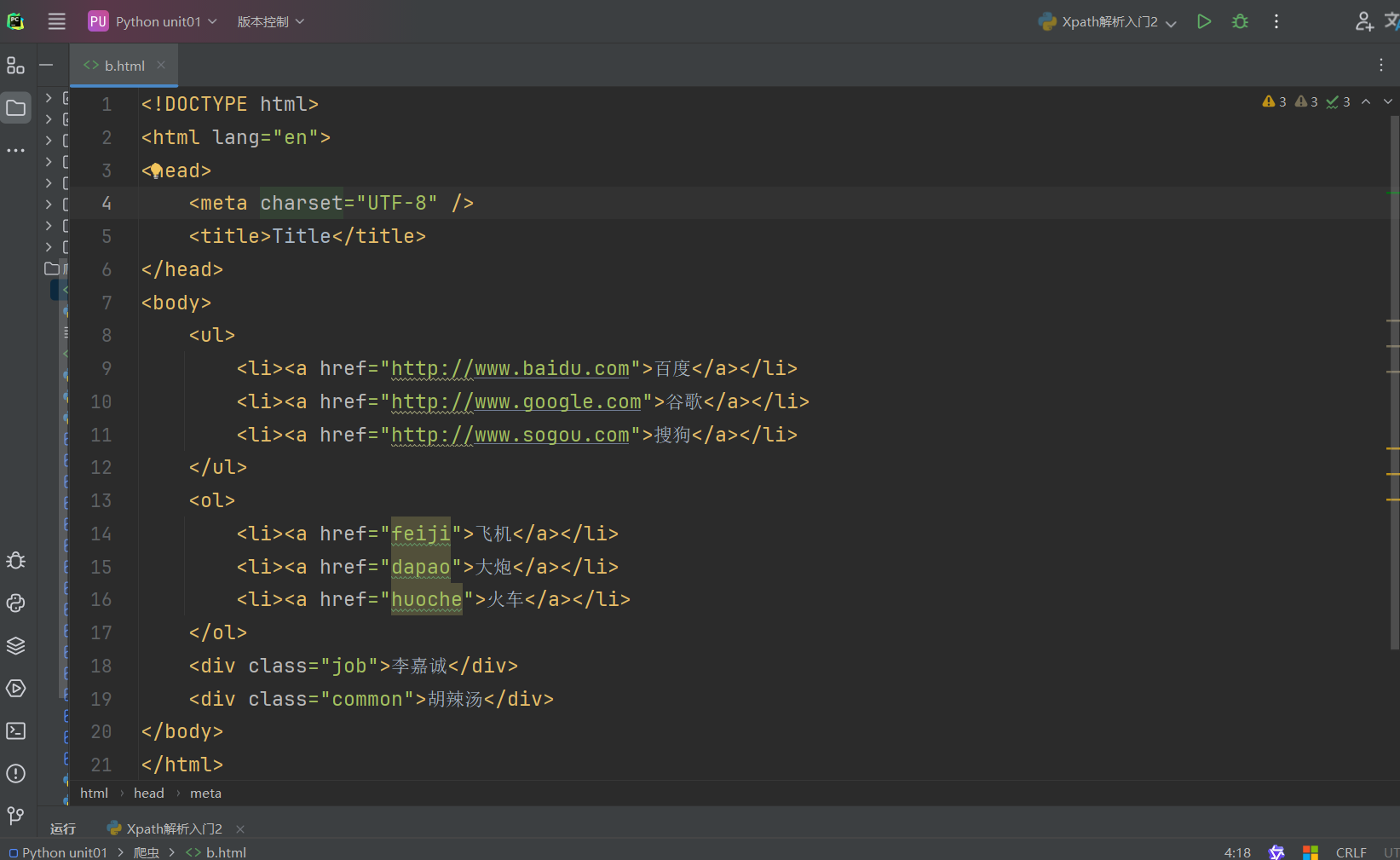The width and height of the screenshot is (1400, 860).
Task: Close the b.html editor tab
Action: tap(161, 65)
